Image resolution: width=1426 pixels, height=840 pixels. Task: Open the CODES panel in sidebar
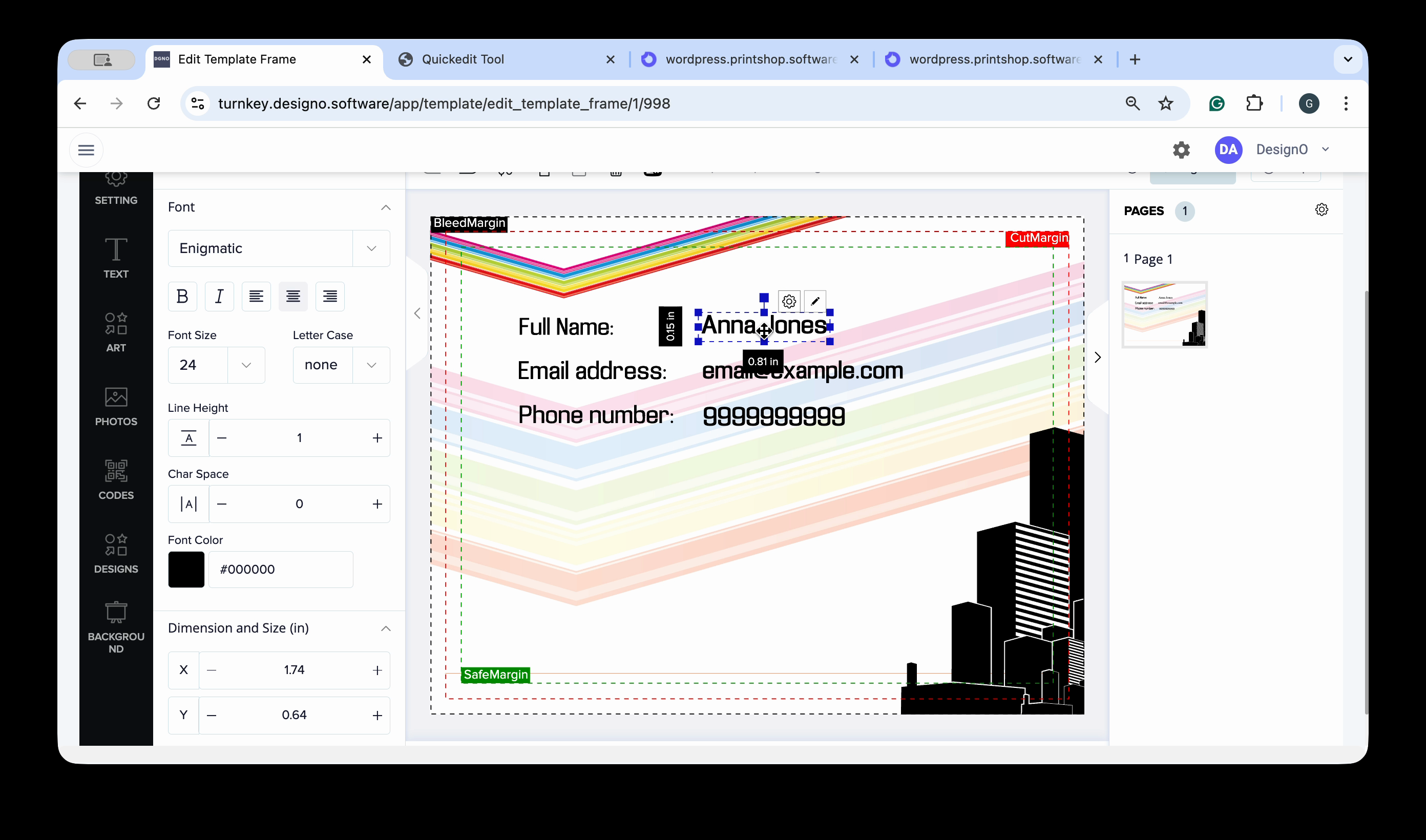point(115,479)
